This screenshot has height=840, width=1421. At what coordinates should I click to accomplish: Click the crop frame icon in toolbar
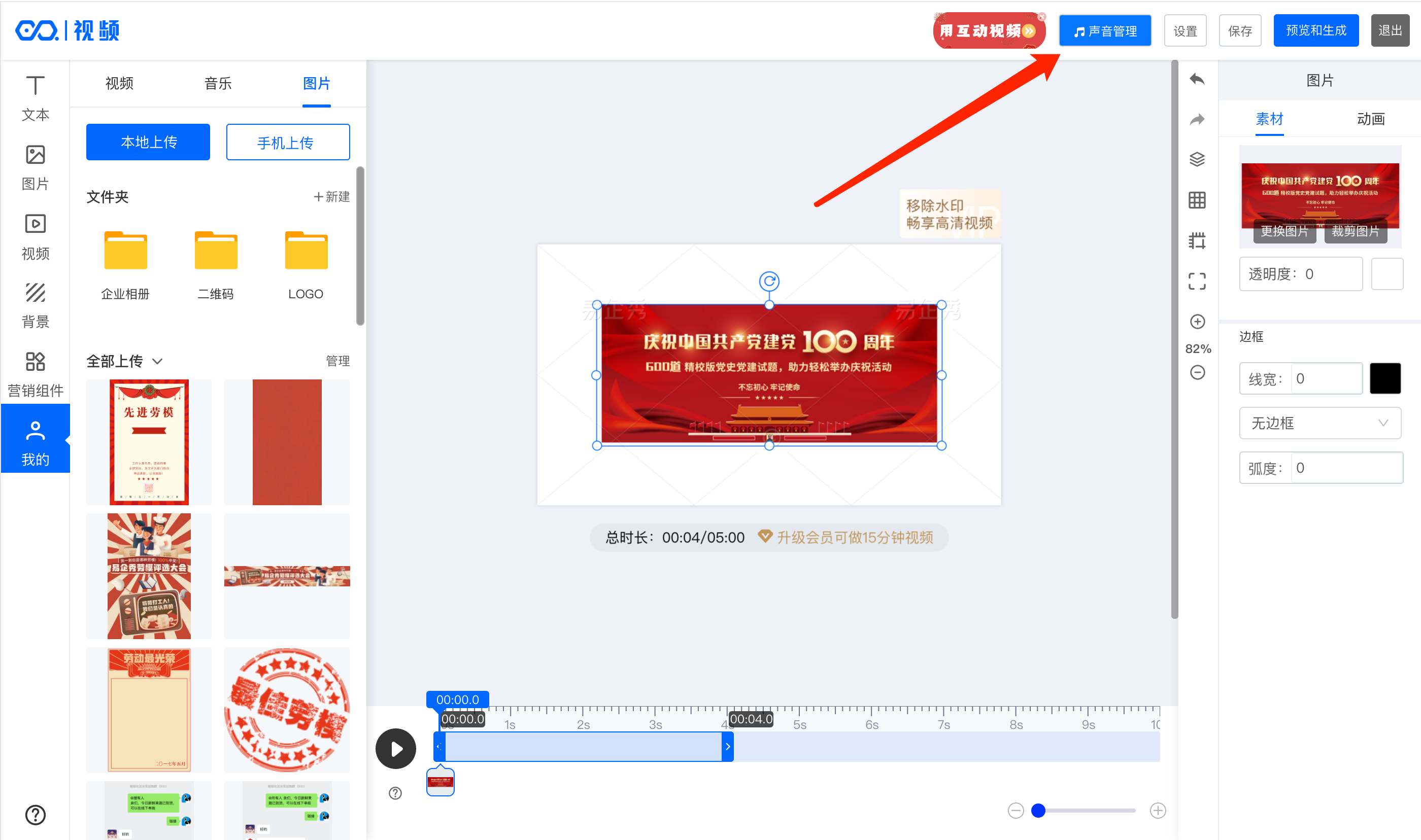[x=1196, y=240]
